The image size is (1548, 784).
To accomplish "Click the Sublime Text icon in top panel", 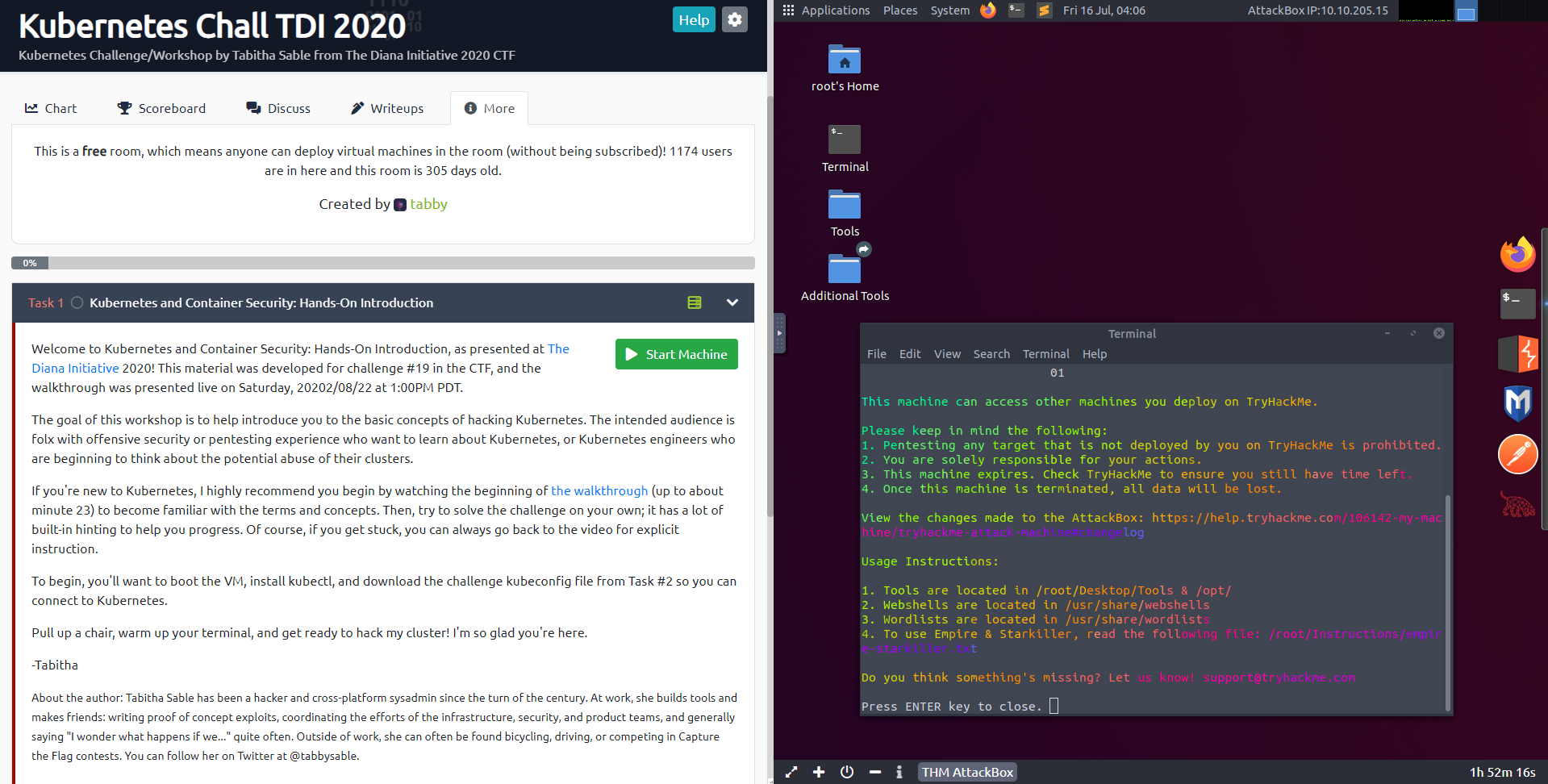I will pyautogui.click(x=1045, y=10).
